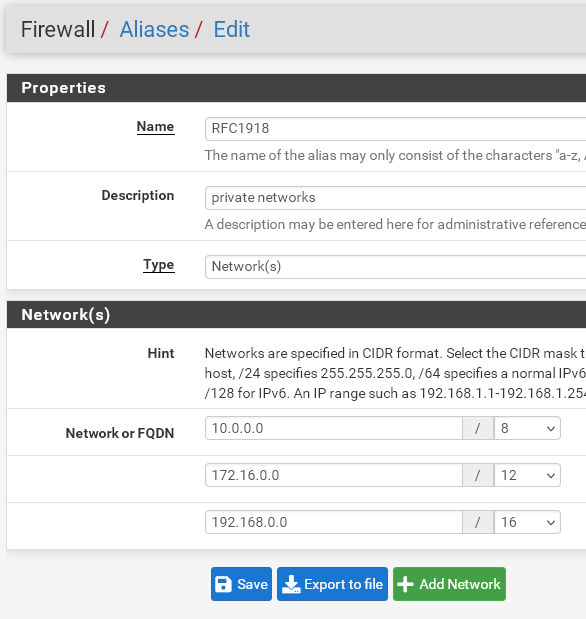
Task: Go to Aliases breadcrumb link
Action: [154, 30]
